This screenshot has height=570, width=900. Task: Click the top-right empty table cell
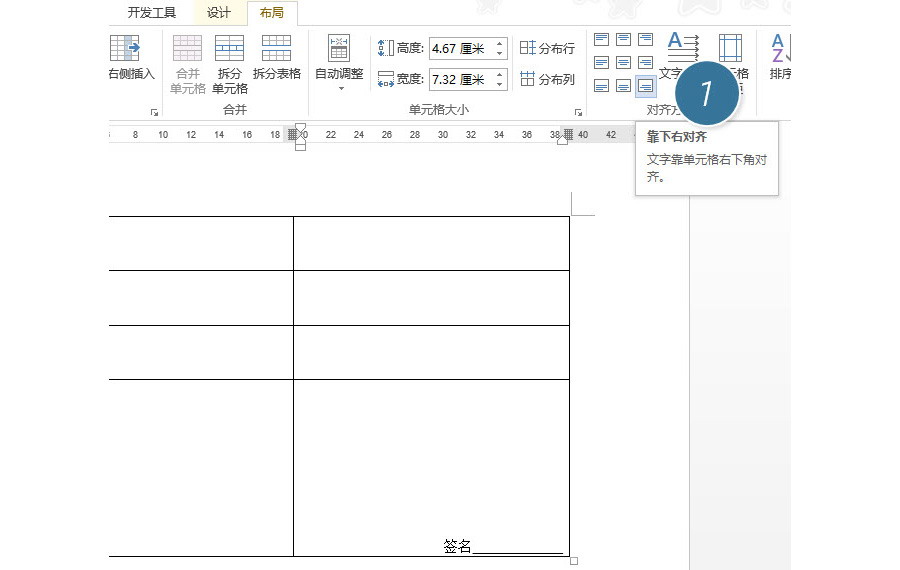coord(431,243)
